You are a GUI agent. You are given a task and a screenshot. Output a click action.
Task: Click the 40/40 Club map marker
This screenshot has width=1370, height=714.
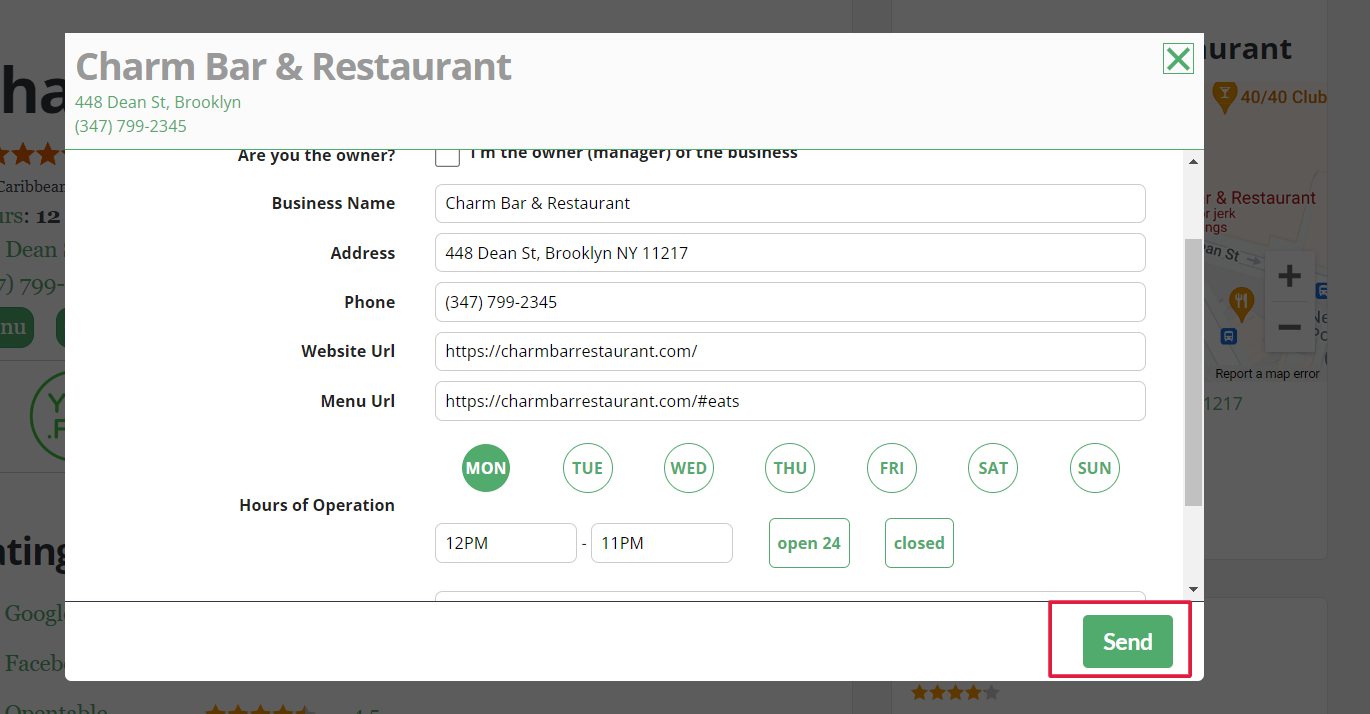tap(1223, 97)
